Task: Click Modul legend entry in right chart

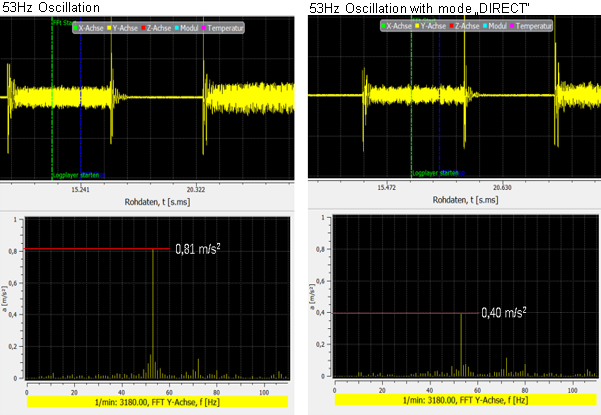Action: click(x=495, y=26)
